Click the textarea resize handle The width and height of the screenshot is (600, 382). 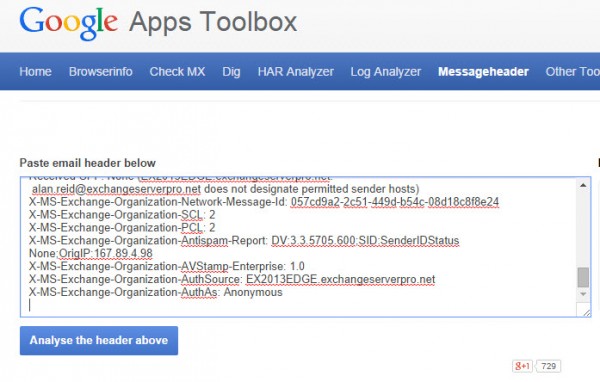pyautogui.click(x=587, y=313)
